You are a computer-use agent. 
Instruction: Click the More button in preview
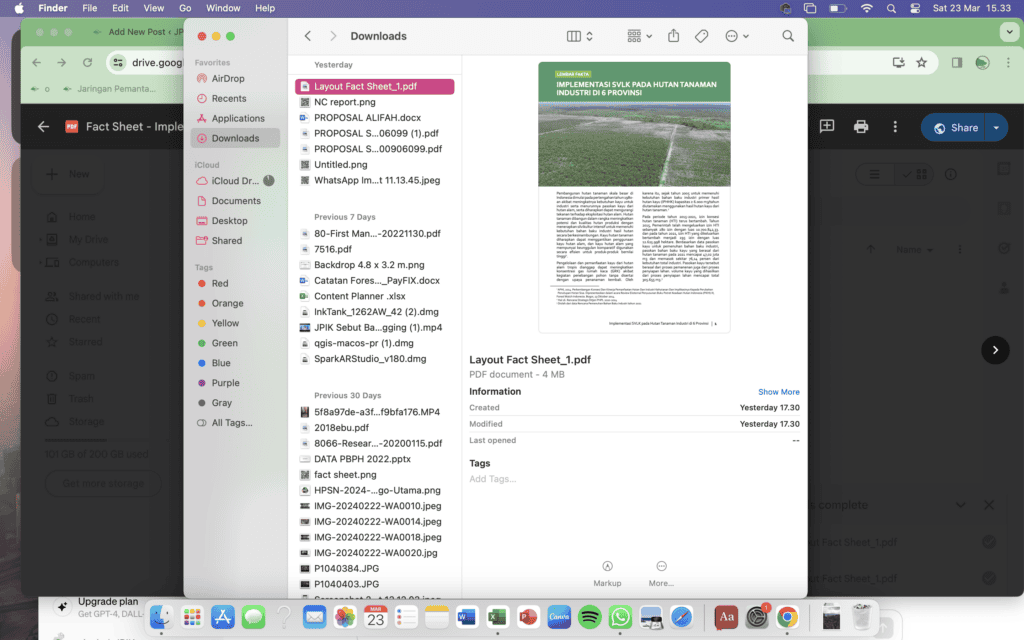(661, 573)
